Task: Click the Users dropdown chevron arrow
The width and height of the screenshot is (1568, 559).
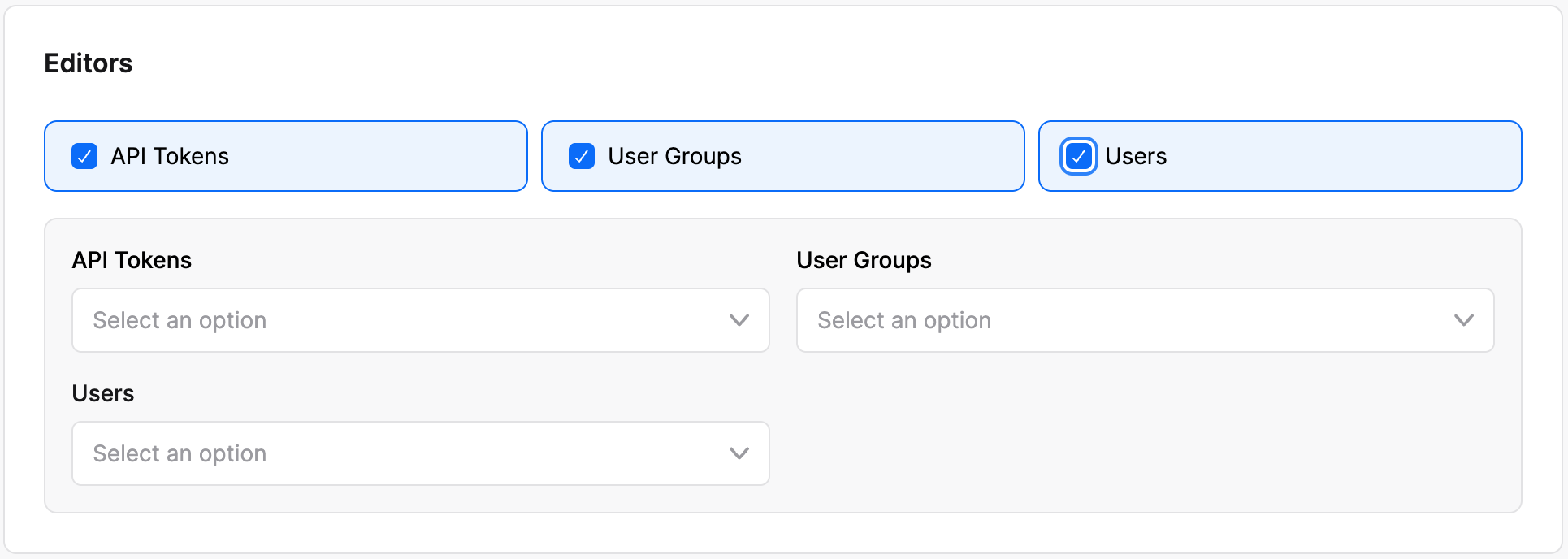Action: [739, 453]
